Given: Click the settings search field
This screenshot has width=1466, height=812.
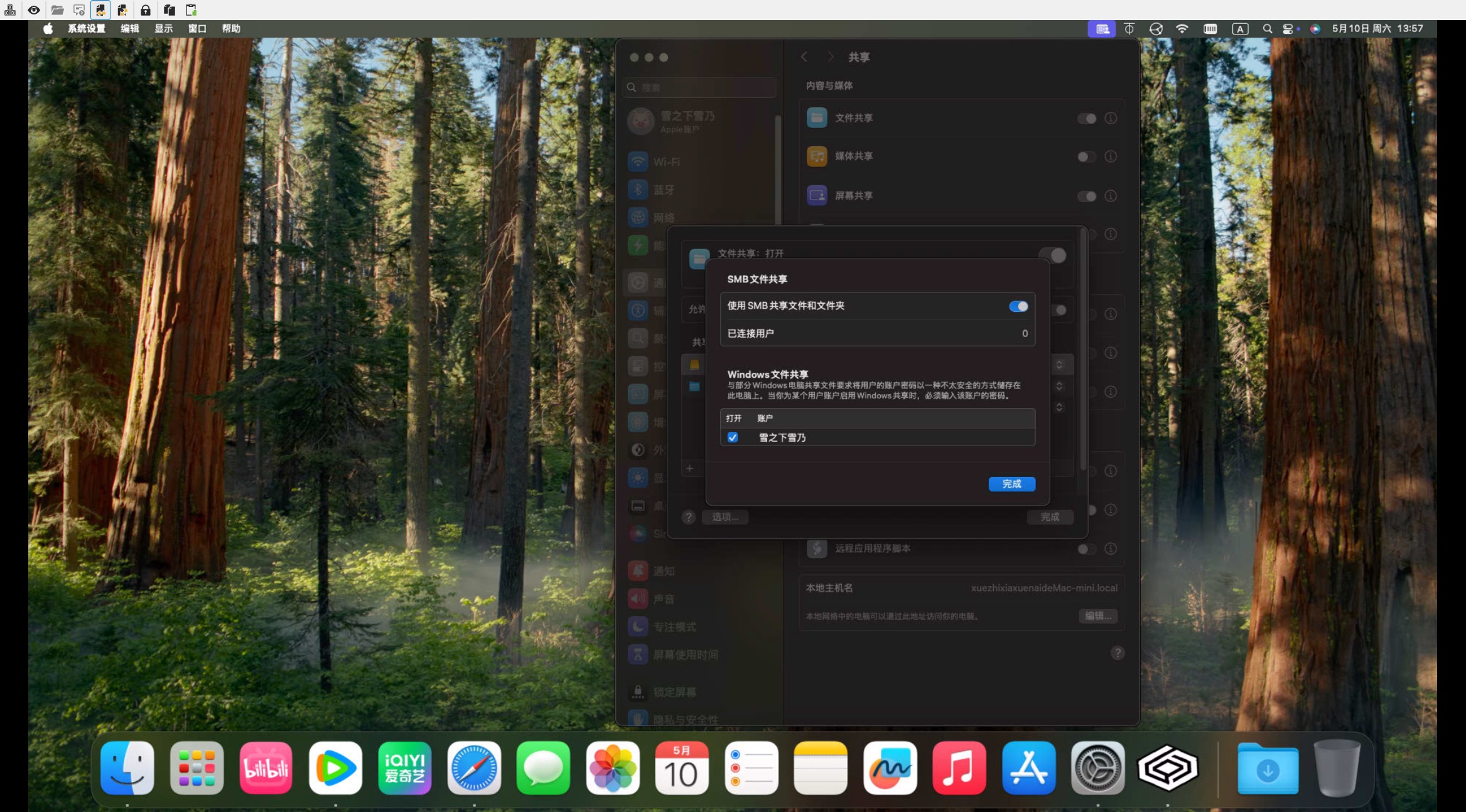Looking at the screenshot, I should 701,87.
